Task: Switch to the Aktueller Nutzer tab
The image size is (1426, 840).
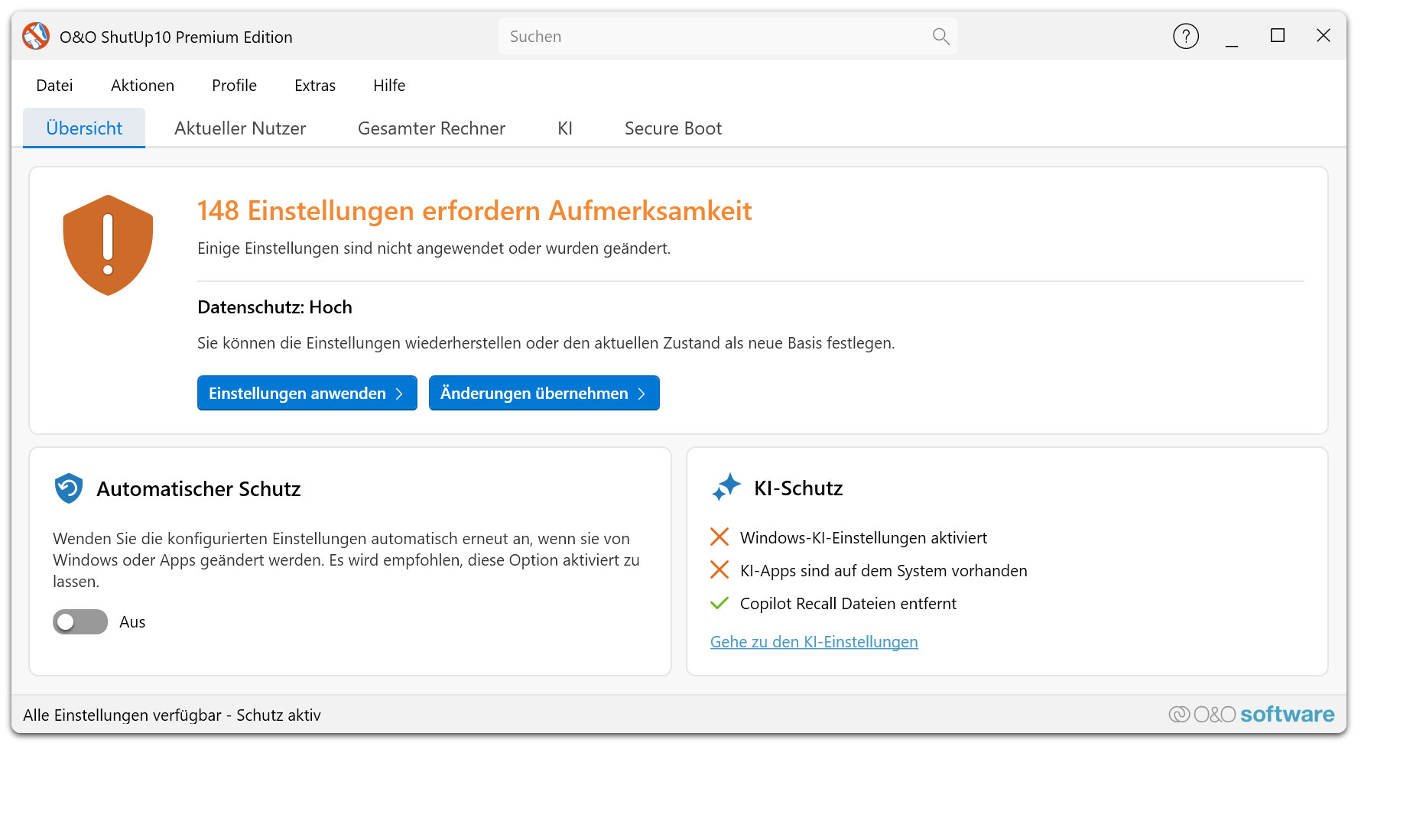Action: pos(240,128)
